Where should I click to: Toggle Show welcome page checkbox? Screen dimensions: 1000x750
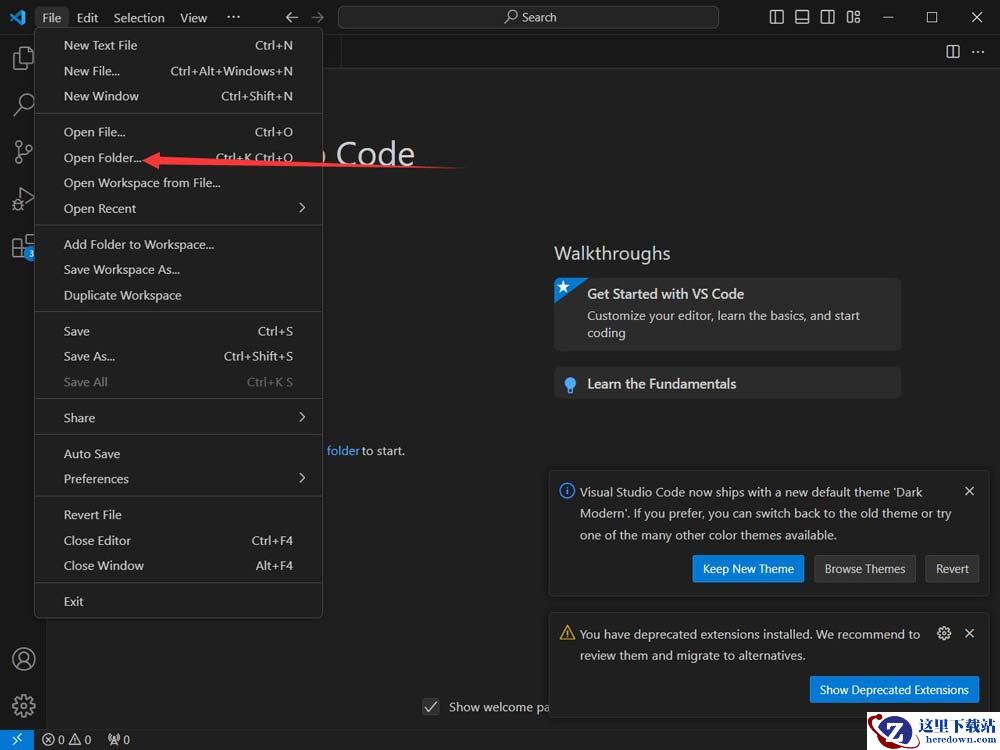[x=431, y=707]
